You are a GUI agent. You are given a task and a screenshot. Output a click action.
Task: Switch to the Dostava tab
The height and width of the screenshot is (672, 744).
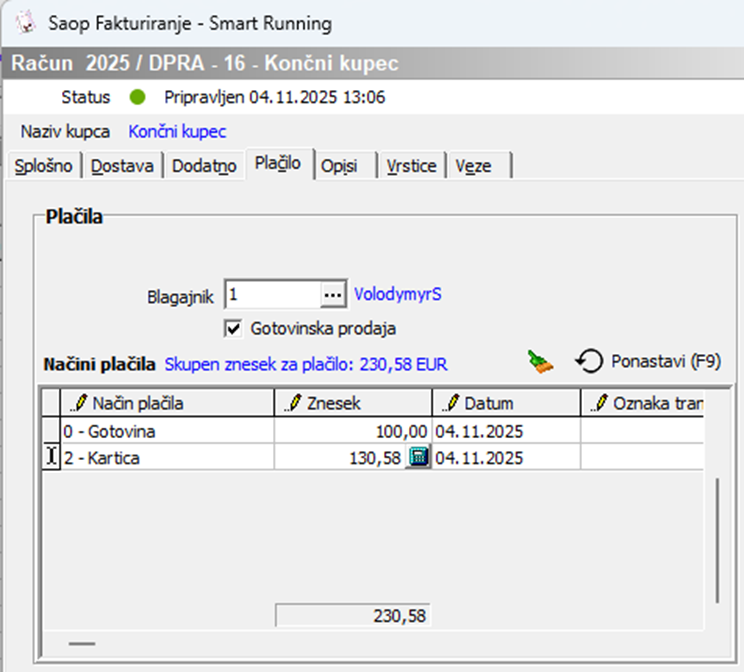122,166
